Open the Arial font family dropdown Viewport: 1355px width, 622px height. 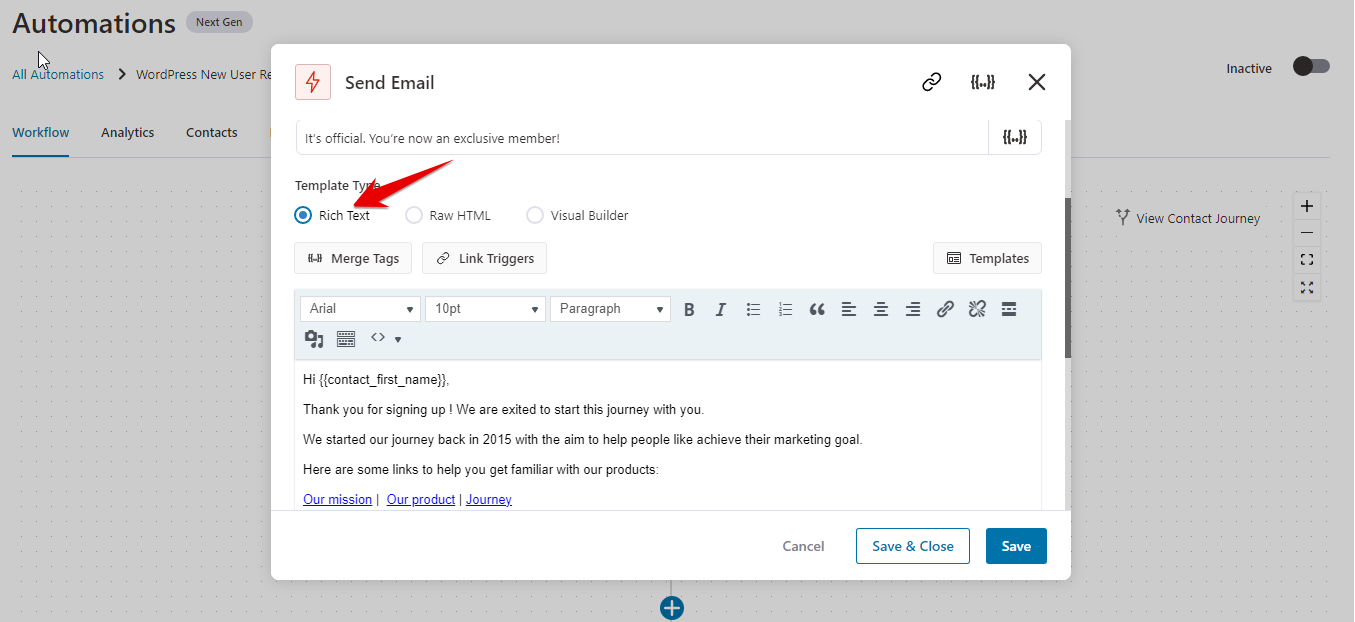[360, 309]
